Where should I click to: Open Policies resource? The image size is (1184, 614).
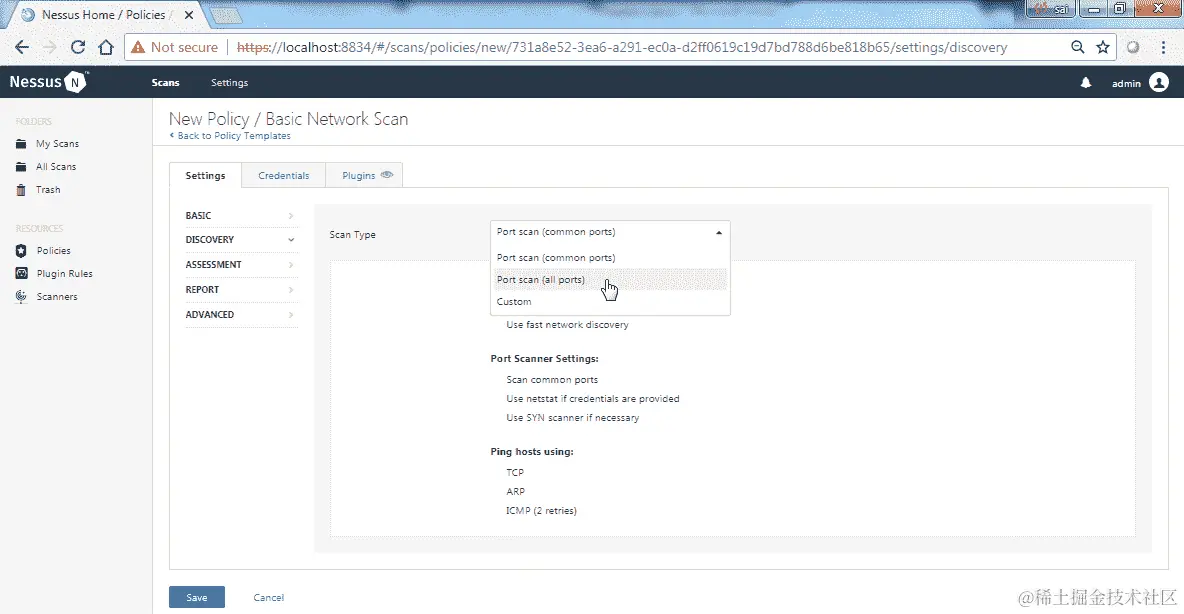coord(54,251)
